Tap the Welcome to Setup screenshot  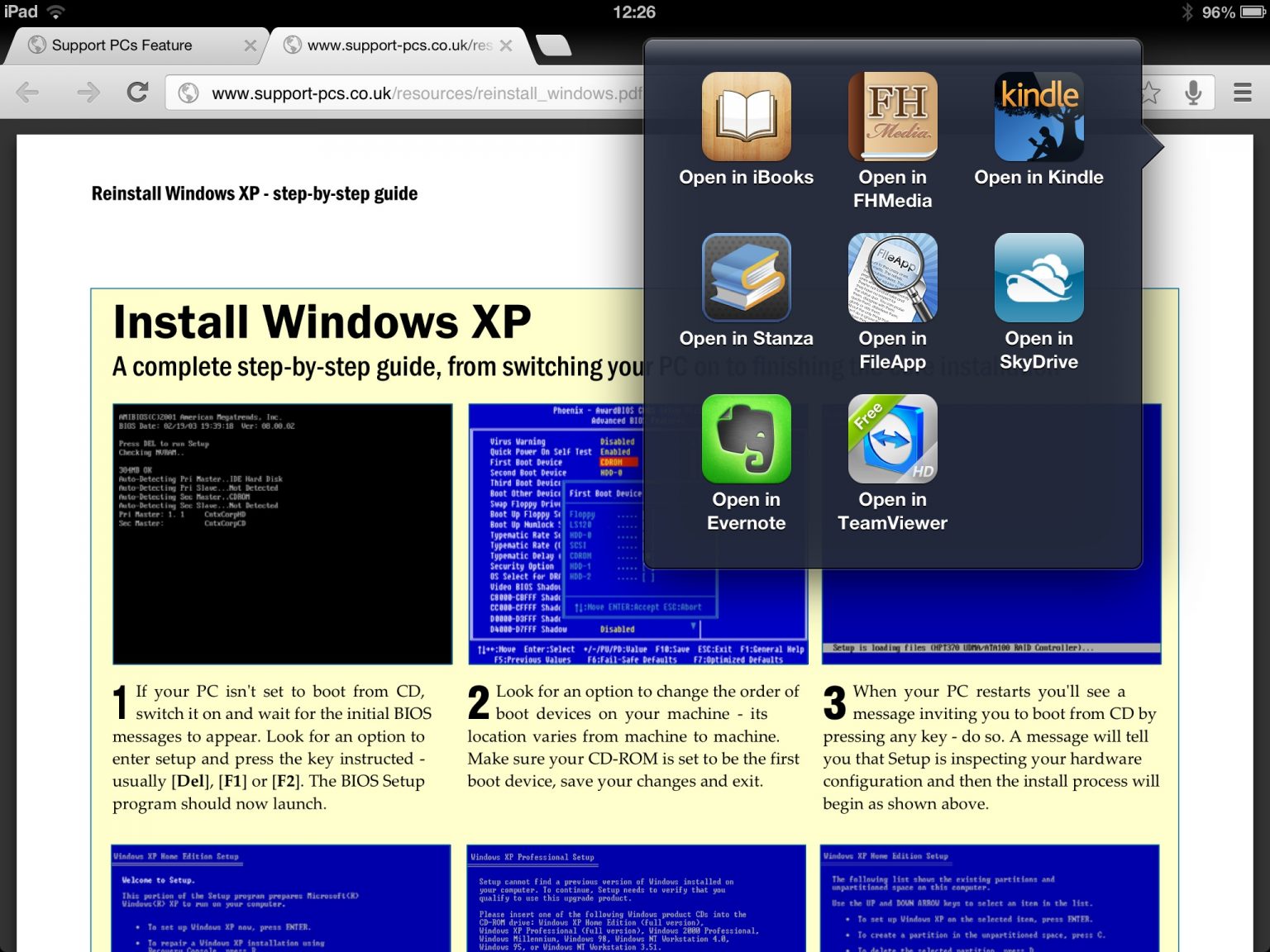281,898
